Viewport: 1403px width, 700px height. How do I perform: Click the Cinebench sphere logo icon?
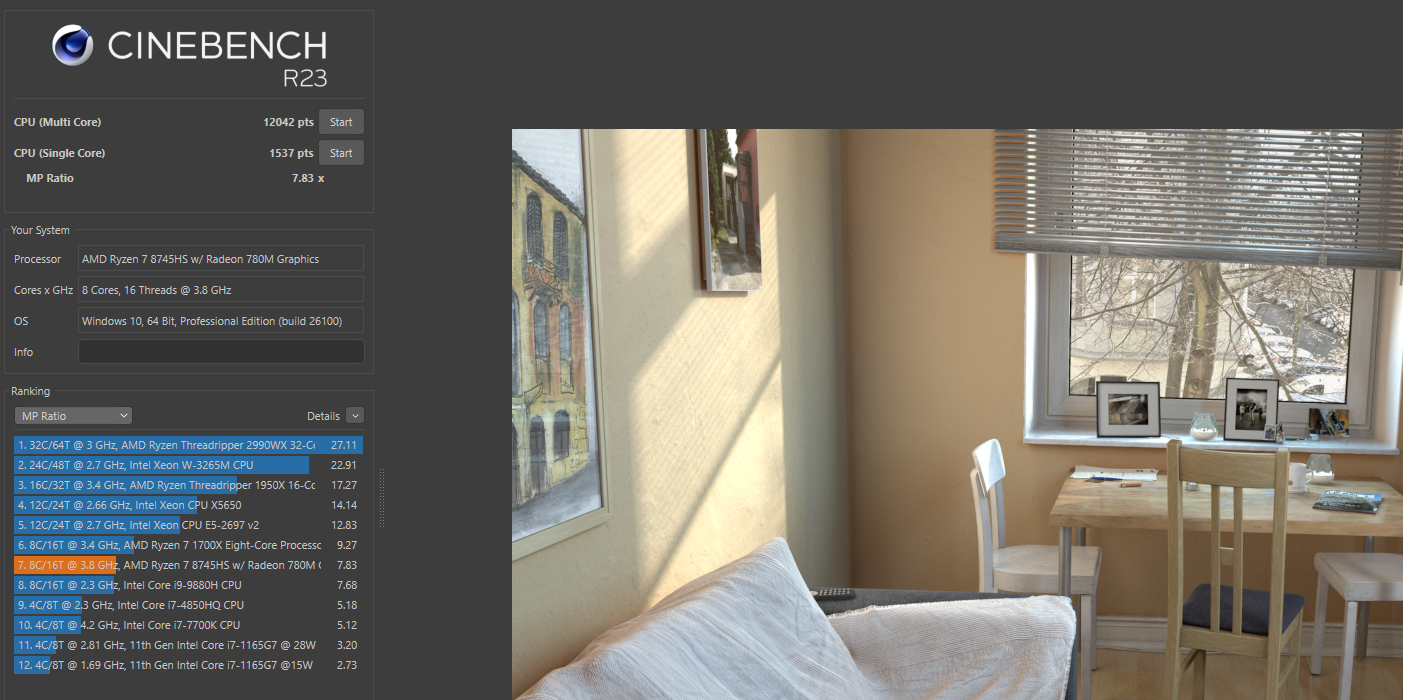pyautogui.click(x=73, y=47)
